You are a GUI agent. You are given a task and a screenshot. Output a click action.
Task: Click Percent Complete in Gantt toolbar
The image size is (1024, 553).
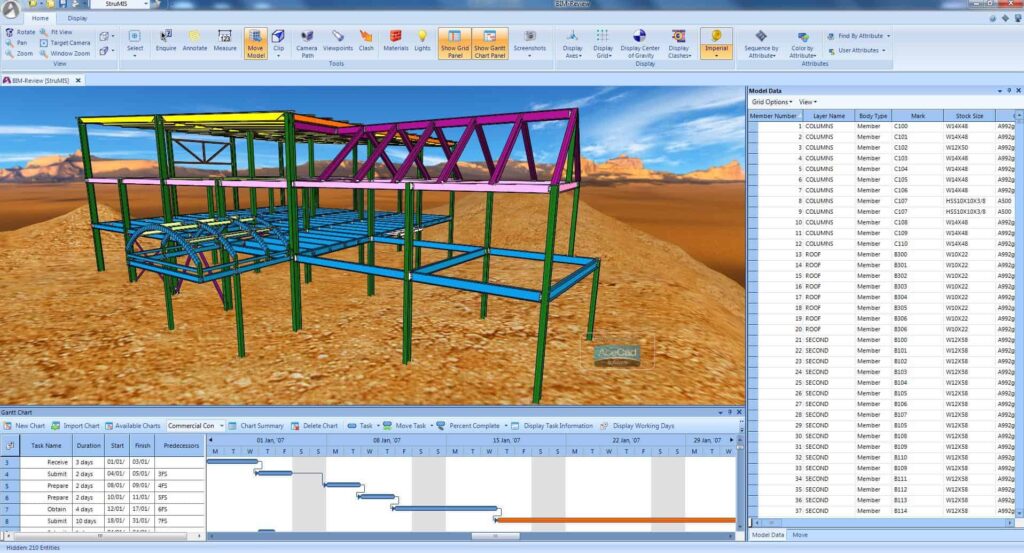coord(468,426)
